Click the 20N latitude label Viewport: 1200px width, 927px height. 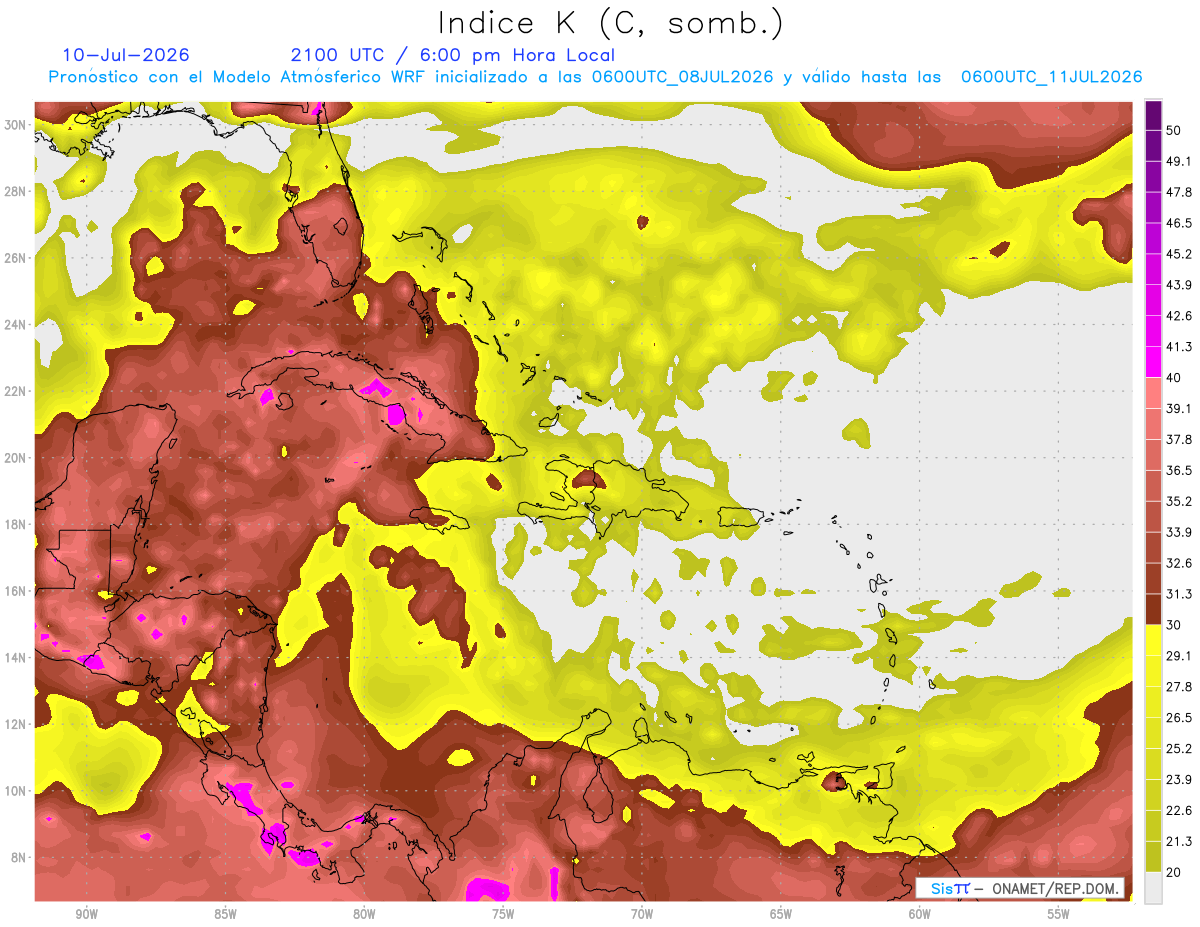[15, 457]
